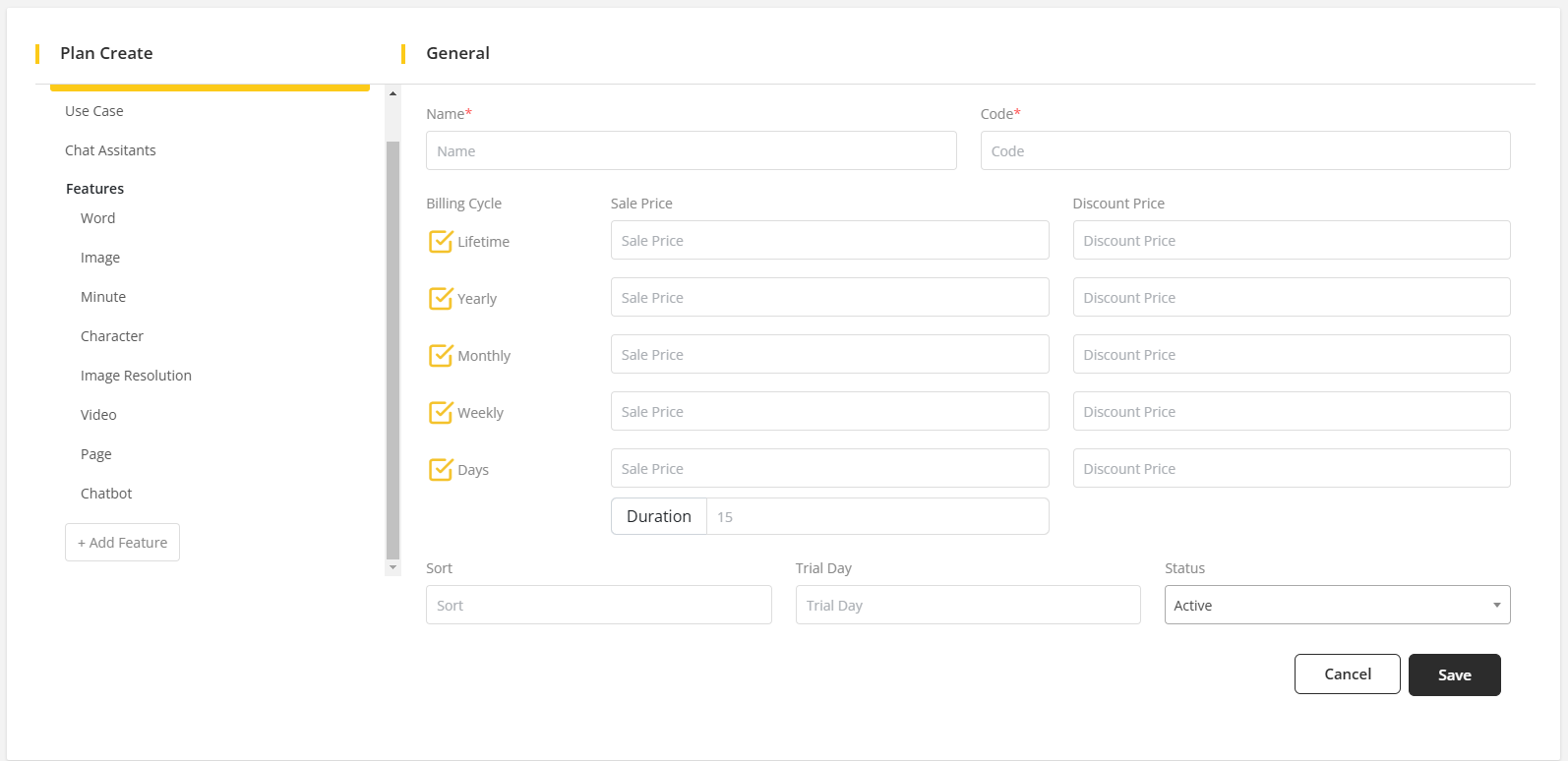This screenshot has width=1568, height=761.
Task: Uncheck the Lifetime billing cycle checkbox
Action: tap(441, 242)
